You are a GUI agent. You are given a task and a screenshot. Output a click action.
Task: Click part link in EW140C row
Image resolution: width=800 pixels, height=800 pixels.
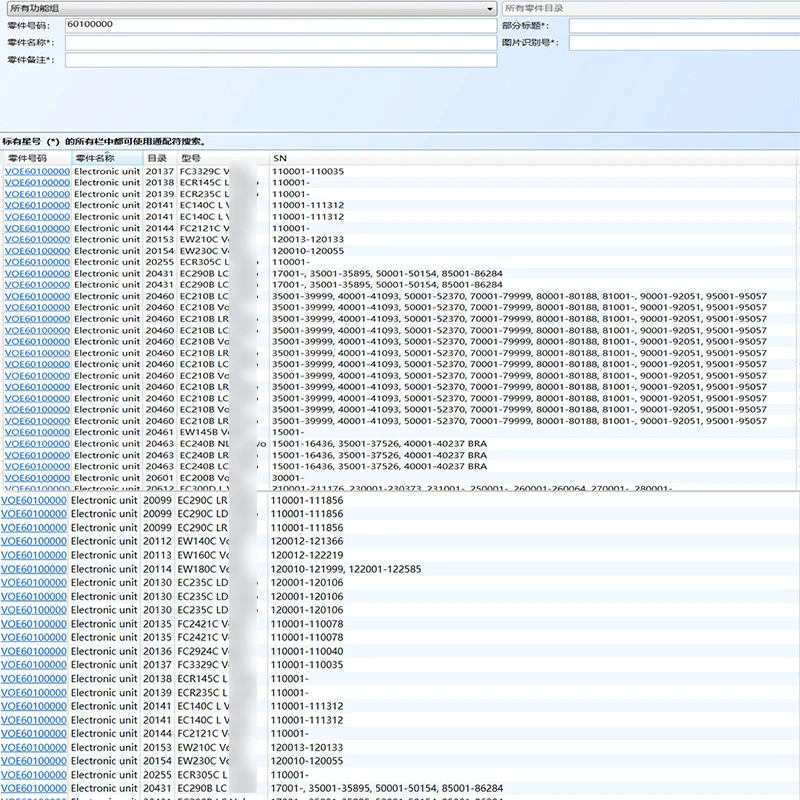tap(34, 541)
